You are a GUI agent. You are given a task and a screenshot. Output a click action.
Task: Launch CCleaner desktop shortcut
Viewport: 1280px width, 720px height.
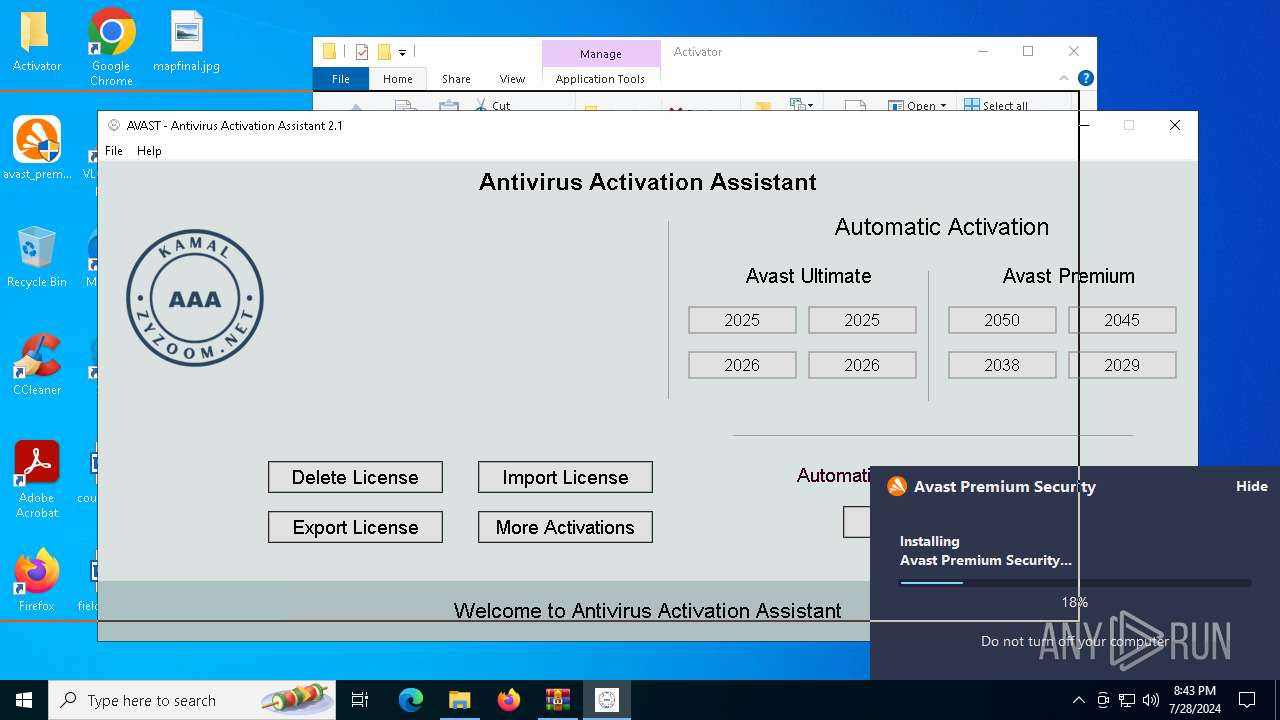pos(37,365)
